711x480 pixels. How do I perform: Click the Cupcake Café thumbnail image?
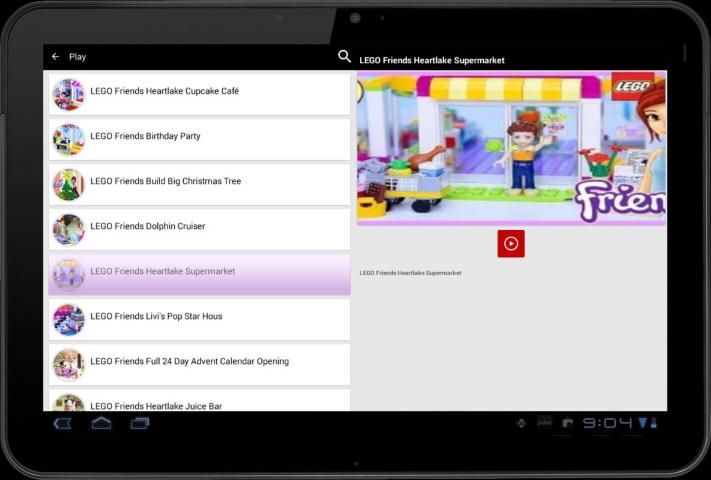(69, 94)
